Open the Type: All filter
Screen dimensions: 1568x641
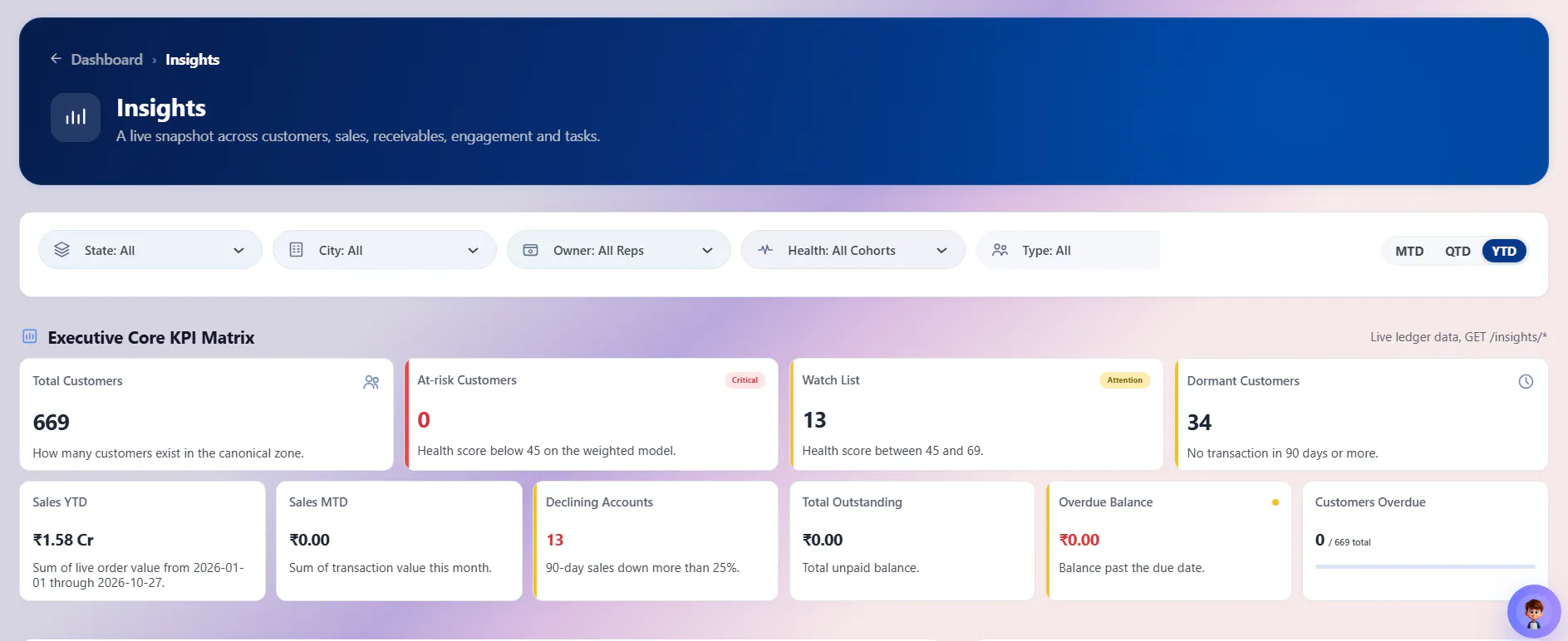[x=1068, y=250]
